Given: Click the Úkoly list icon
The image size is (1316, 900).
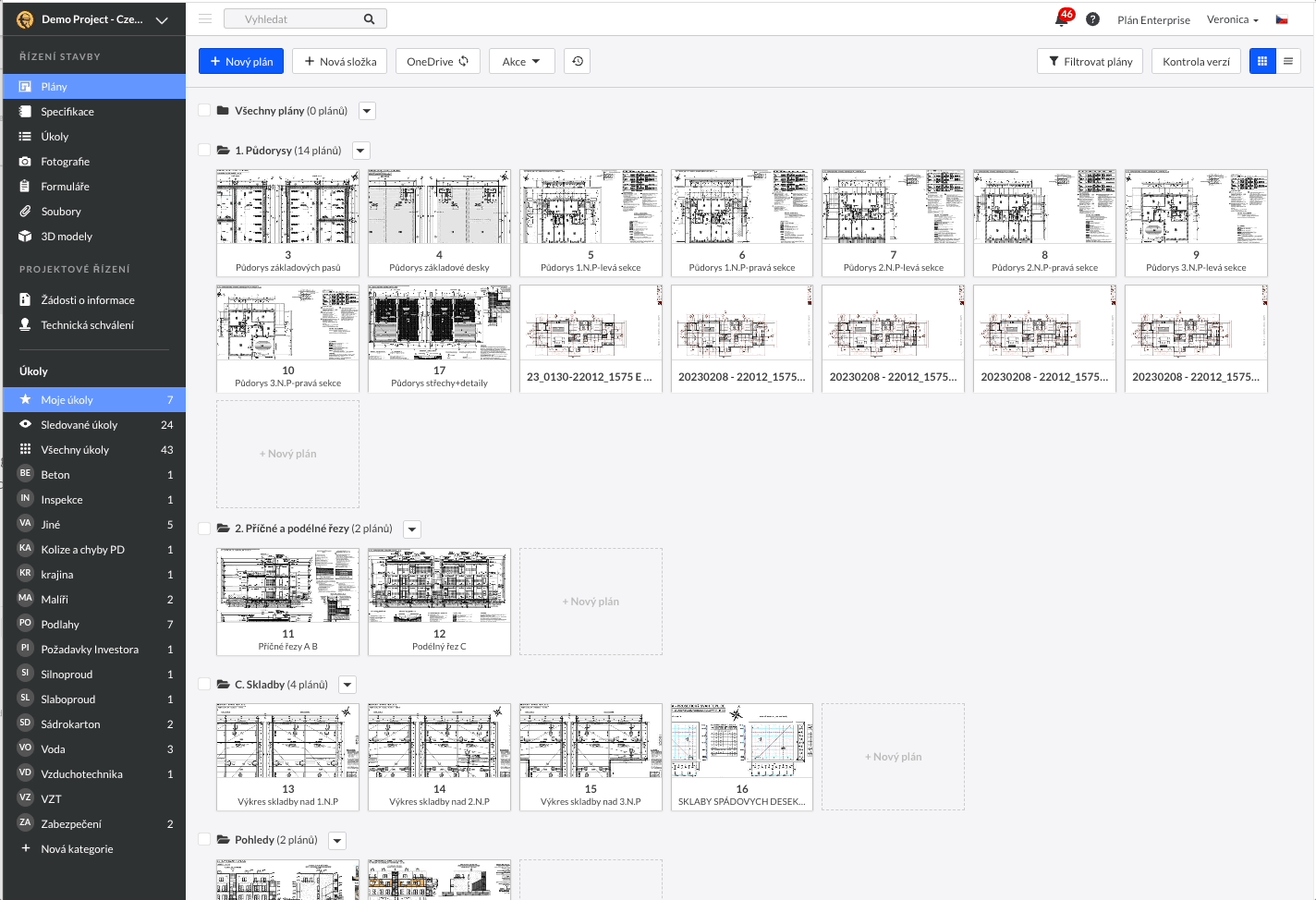Looking at the screenshot, I should click(25, 136).
